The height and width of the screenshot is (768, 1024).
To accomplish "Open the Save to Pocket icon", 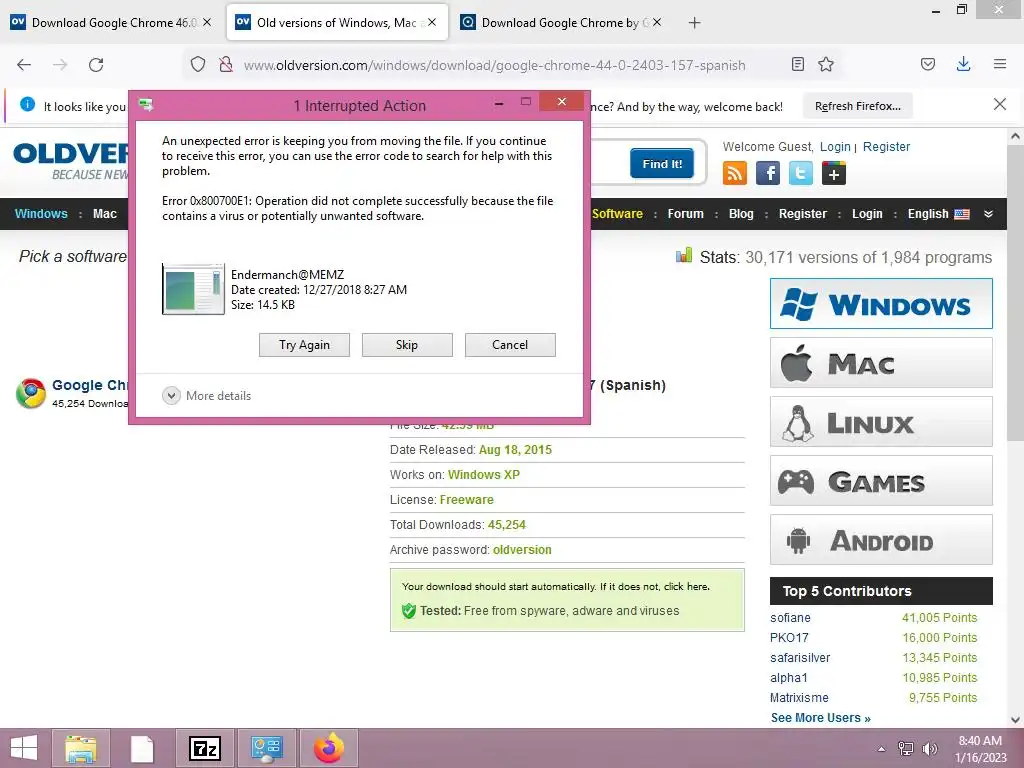I will 927,64.
